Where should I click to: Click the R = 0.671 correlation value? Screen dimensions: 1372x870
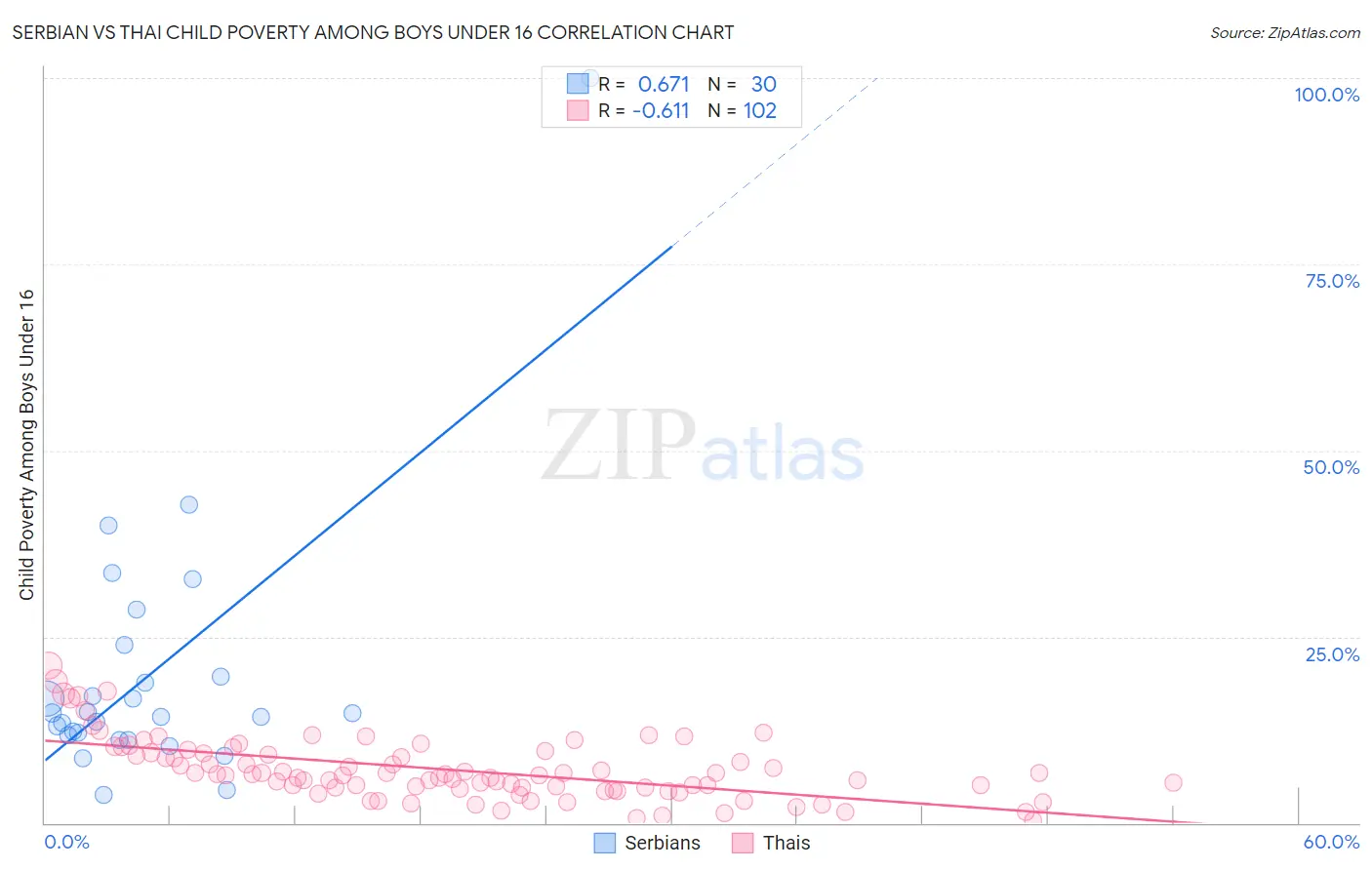(644, 84)
